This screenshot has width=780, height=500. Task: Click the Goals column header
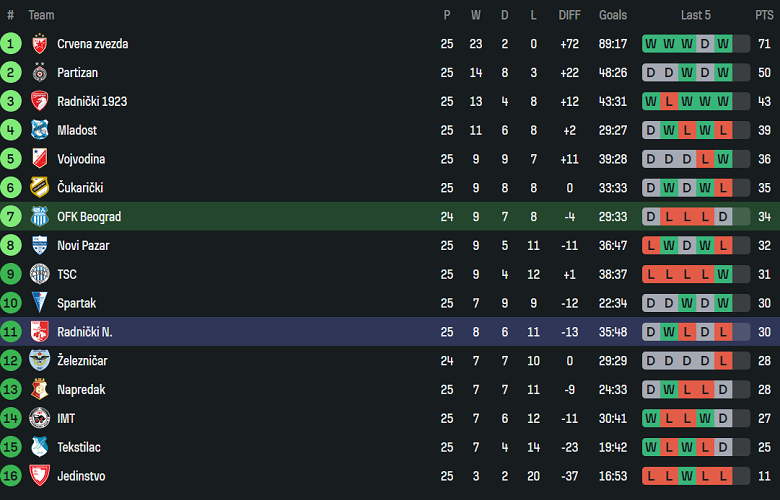coord(613,15)
